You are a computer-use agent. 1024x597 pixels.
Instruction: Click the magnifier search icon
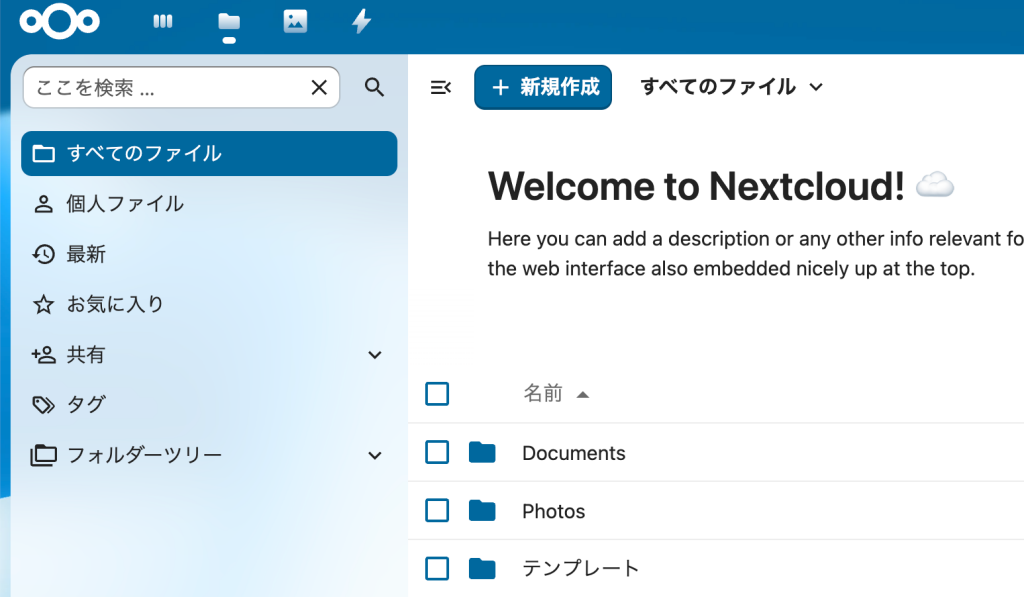374,88
